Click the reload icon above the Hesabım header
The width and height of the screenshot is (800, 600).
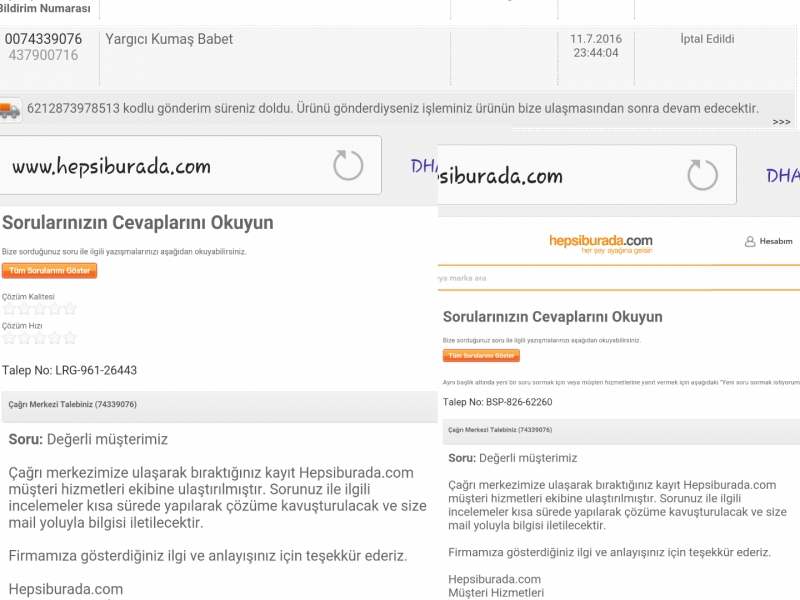703,175
